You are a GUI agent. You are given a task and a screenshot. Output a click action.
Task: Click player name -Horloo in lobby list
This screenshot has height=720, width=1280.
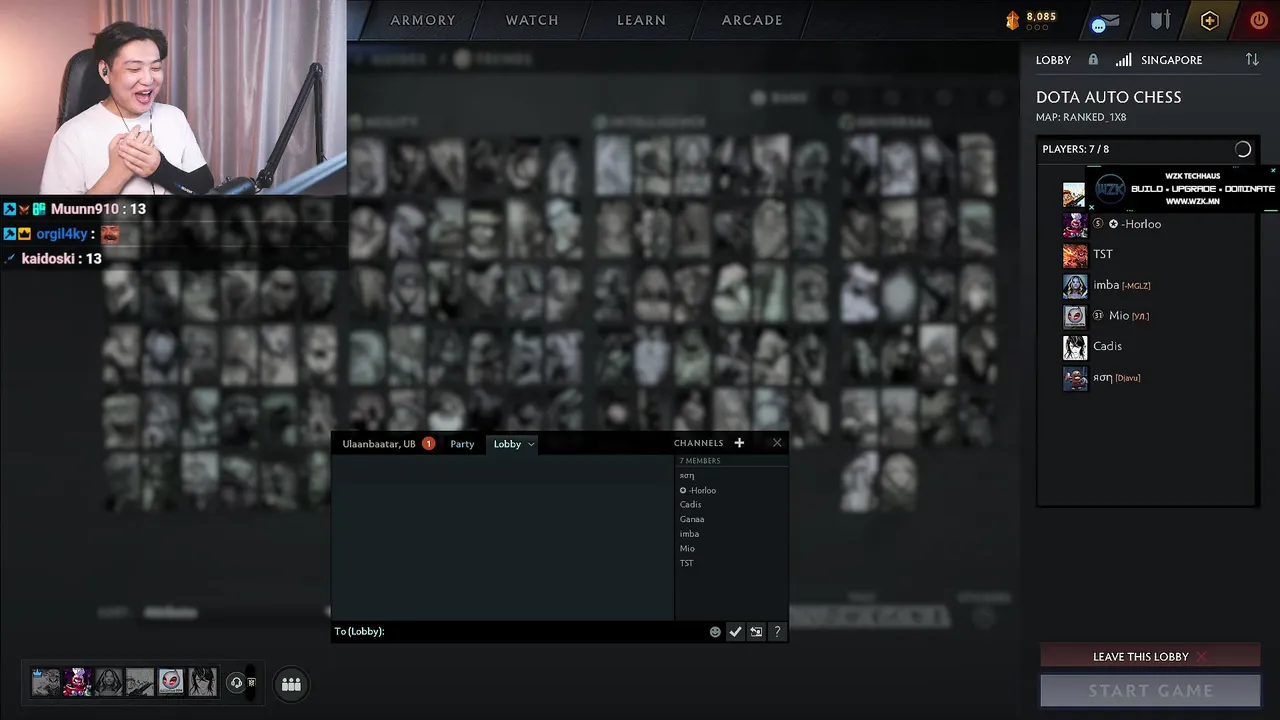1141,224
